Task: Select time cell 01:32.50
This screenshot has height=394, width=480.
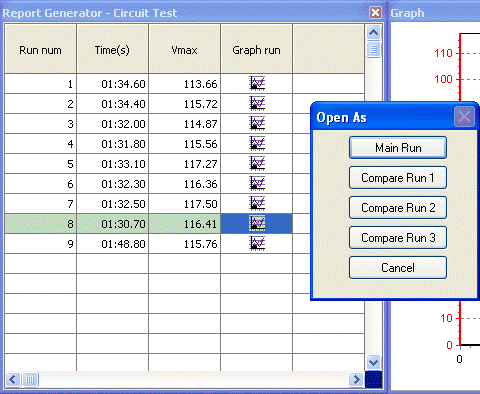Action: point(112,204)
